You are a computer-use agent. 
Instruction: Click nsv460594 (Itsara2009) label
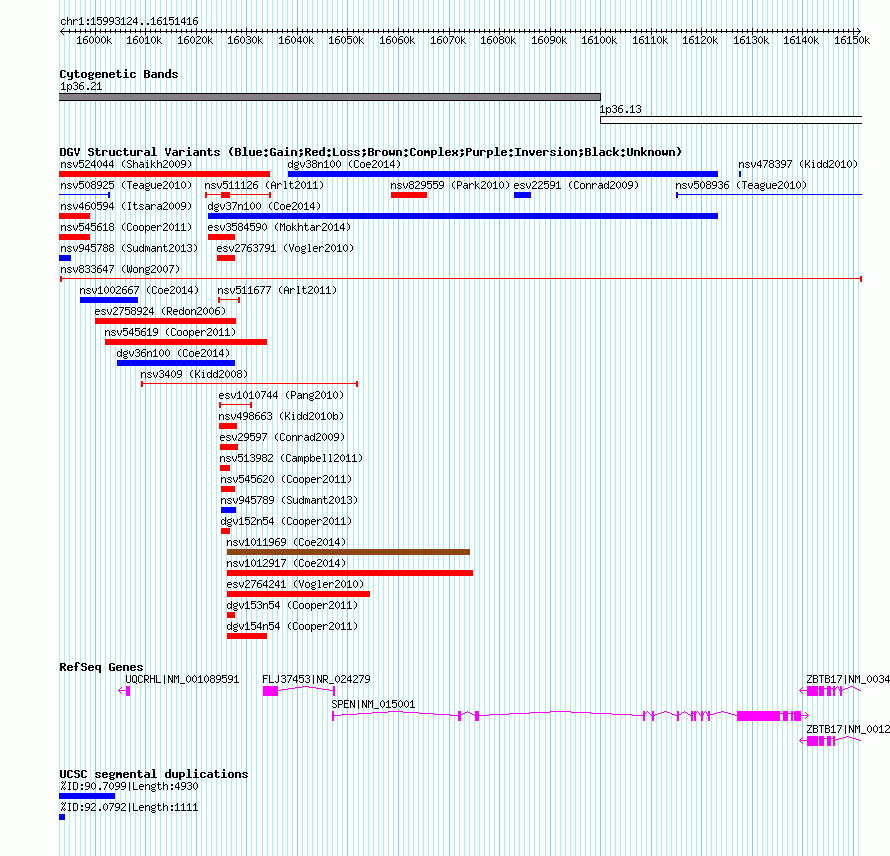click(x=126, y=207)
